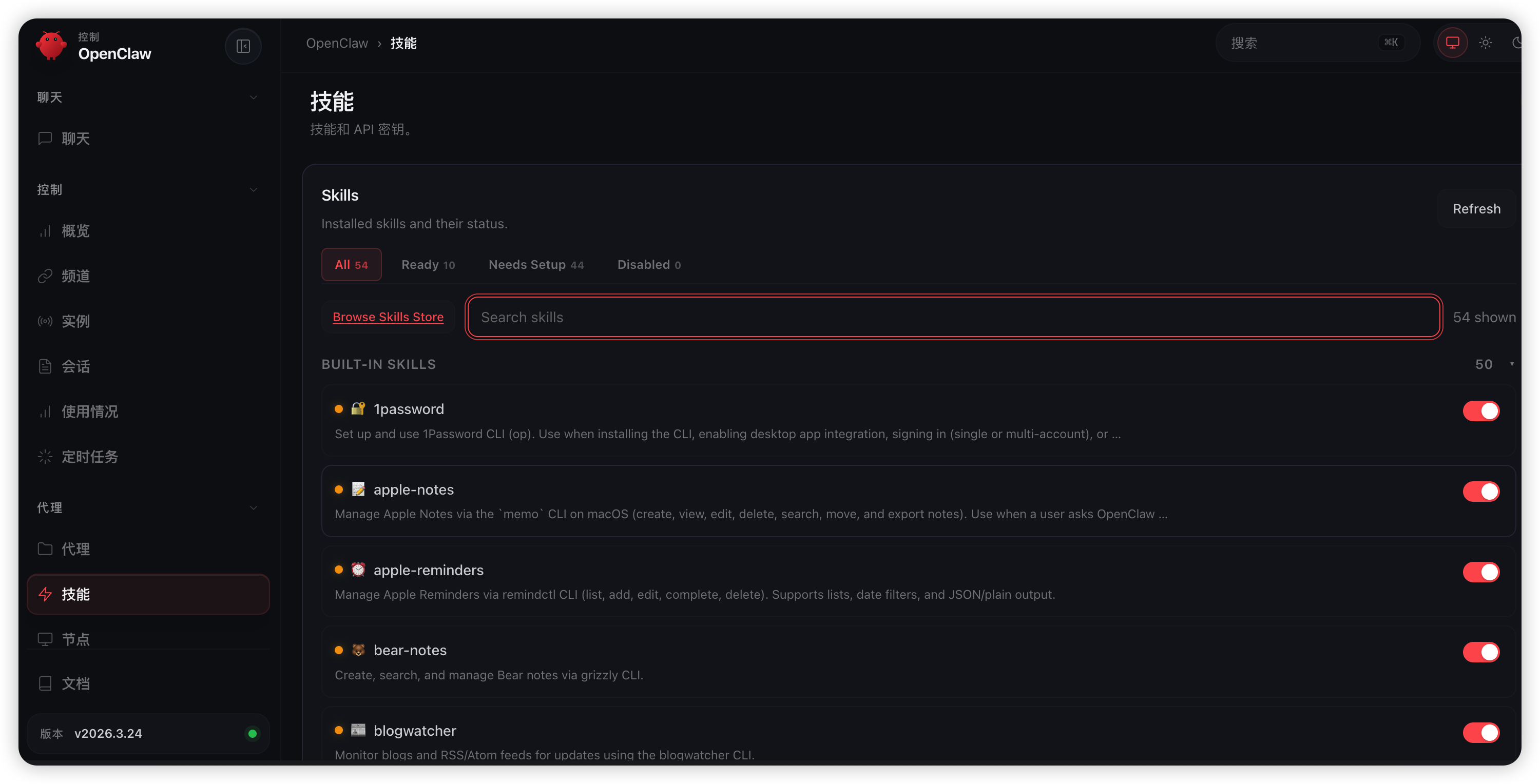Collapse Built-in Skills section arrow
The height and width of the screenshot is (784, 1540).
click(1511, 364)
